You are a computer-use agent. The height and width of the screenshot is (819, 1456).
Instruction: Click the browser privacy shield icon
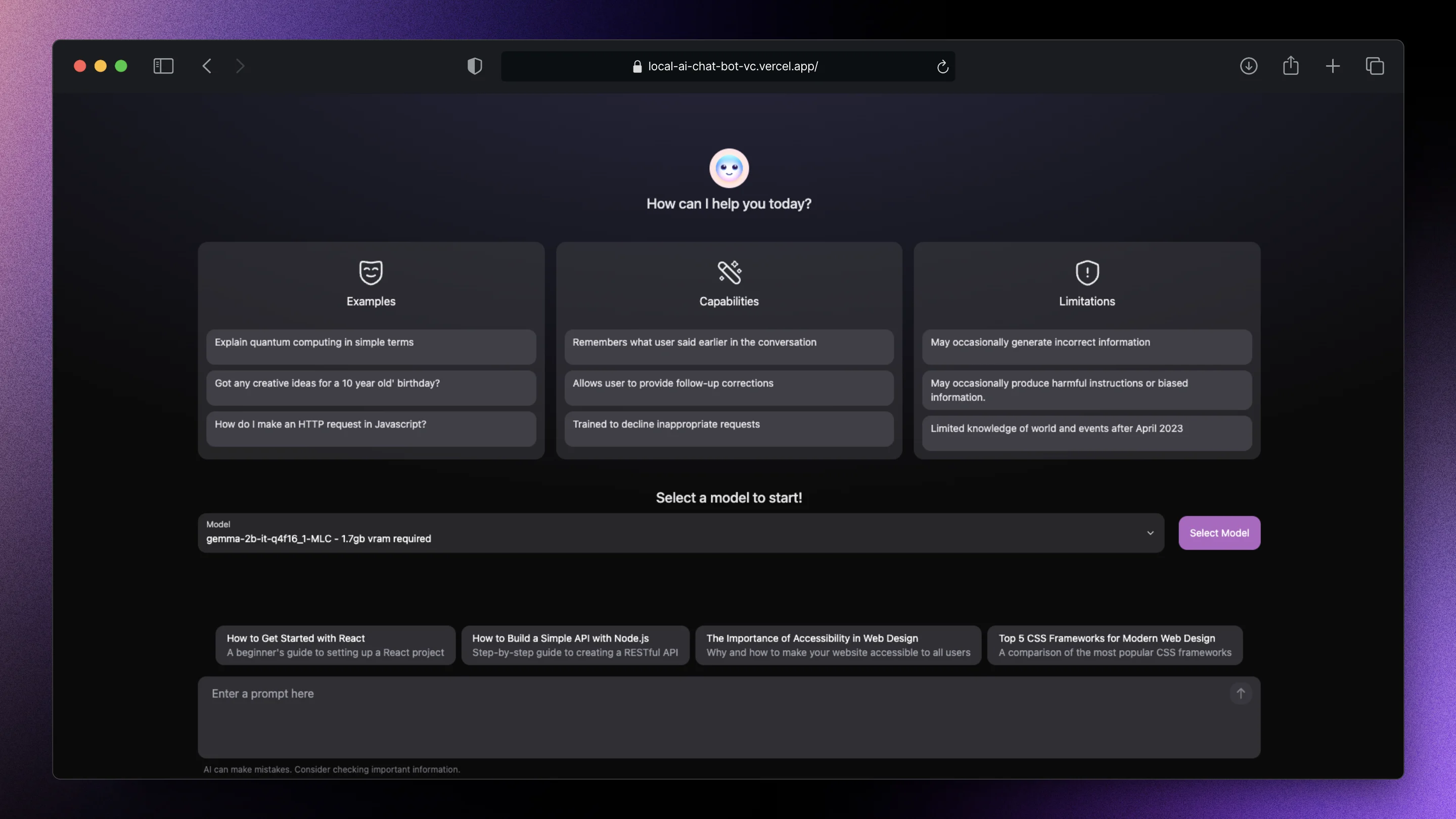point(474,65)
